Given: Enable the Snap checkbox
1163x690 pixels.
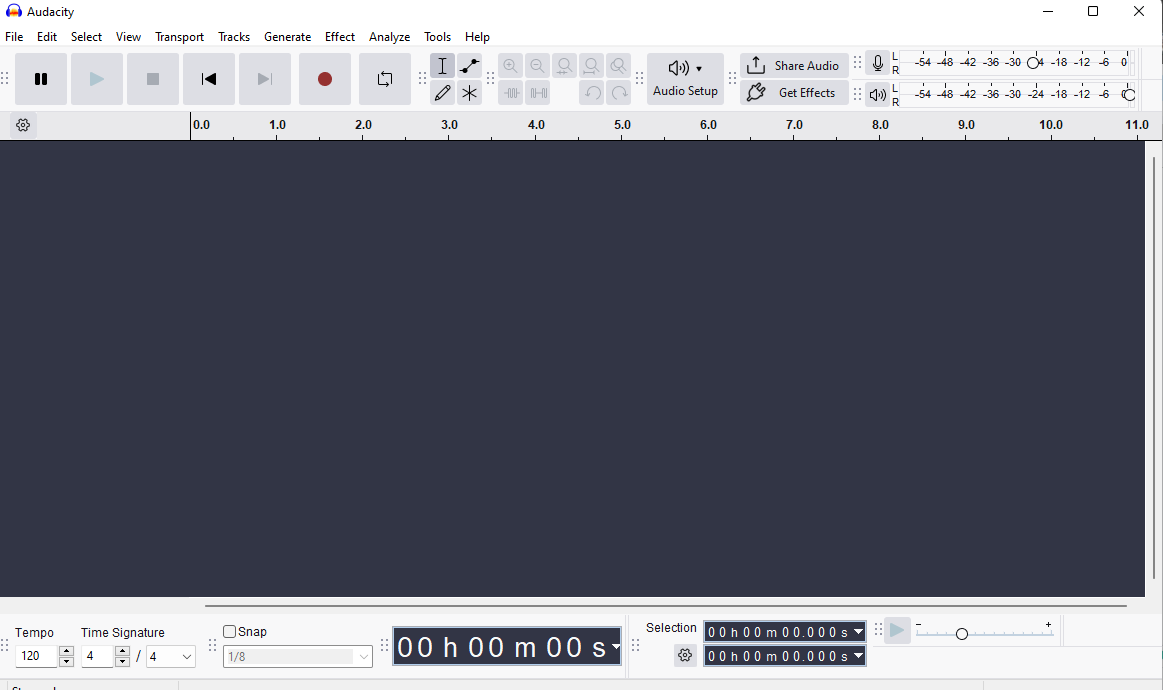Looking at the screenshot, I should point(229,631).
